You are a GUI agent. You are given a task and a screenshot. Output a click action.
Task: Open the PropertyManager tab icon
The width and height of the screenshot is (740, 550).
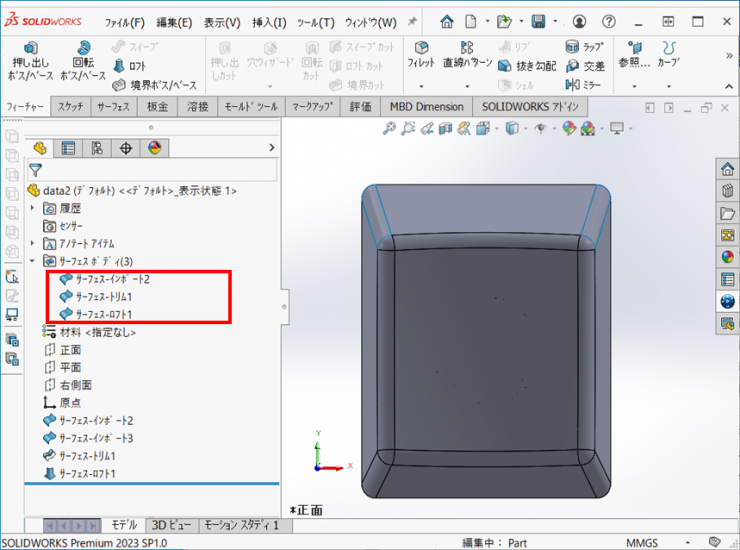point(68,148)
